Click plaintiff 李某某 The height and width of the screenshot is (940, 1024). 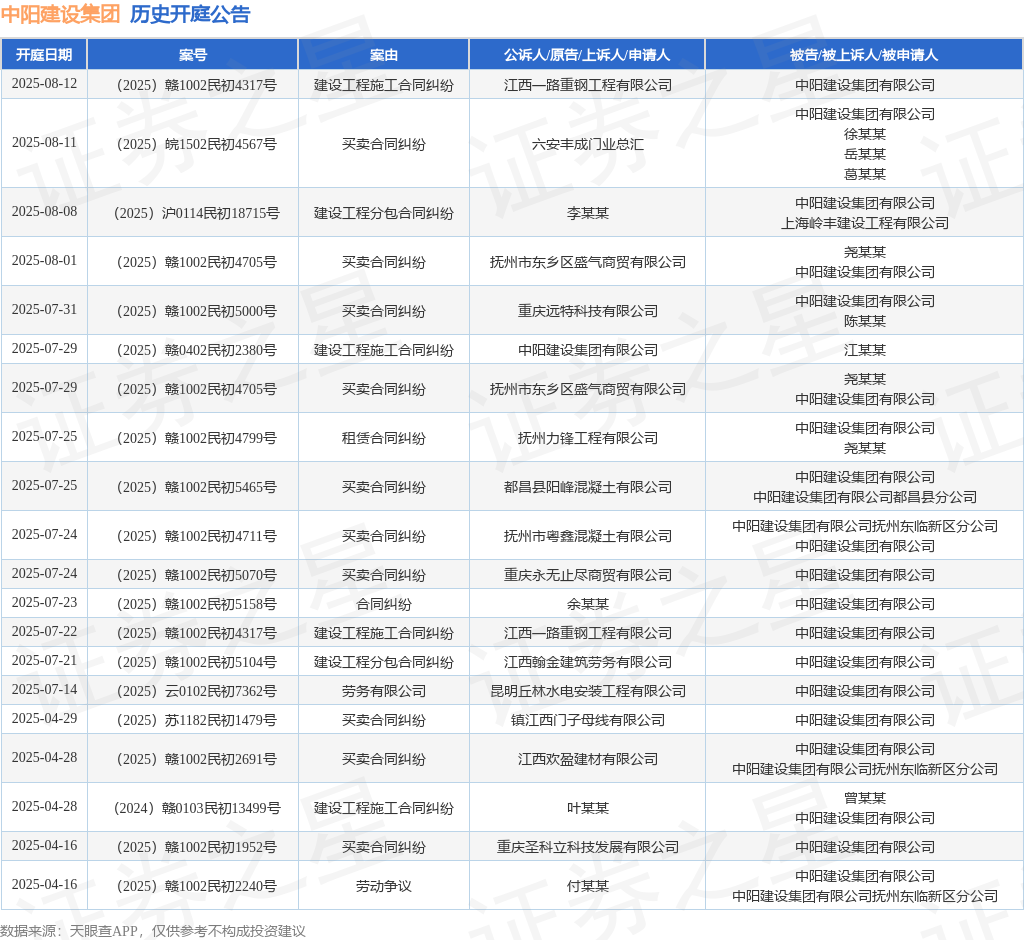587,214
